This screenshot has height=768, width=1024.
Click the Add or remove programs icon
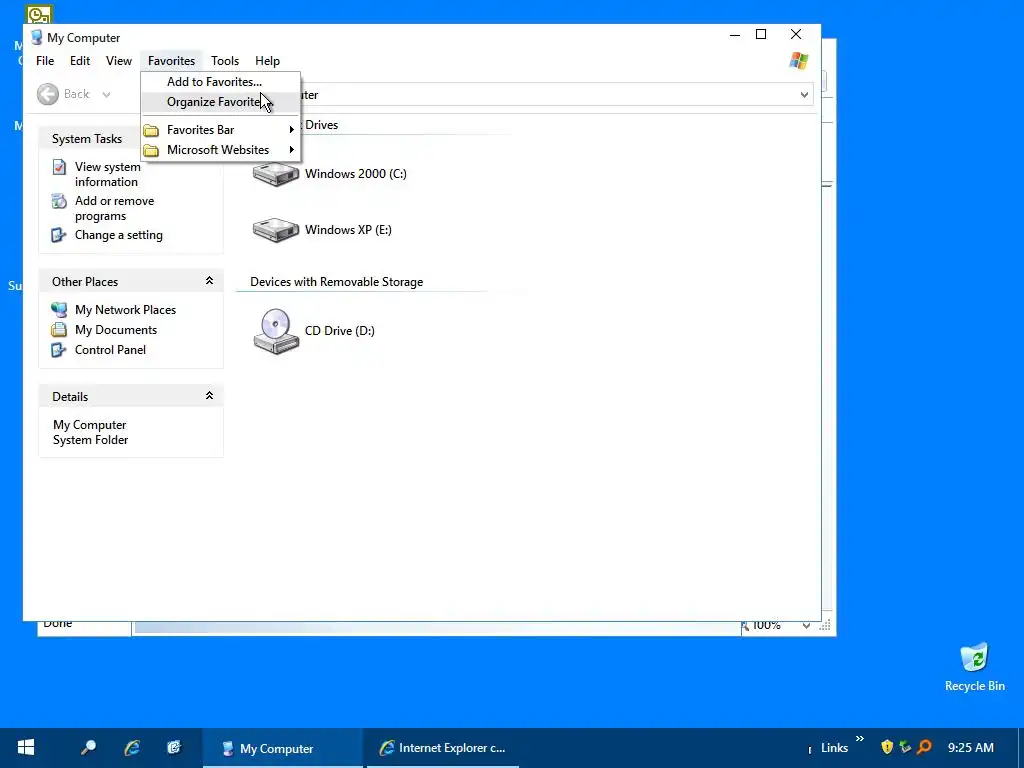59,200
